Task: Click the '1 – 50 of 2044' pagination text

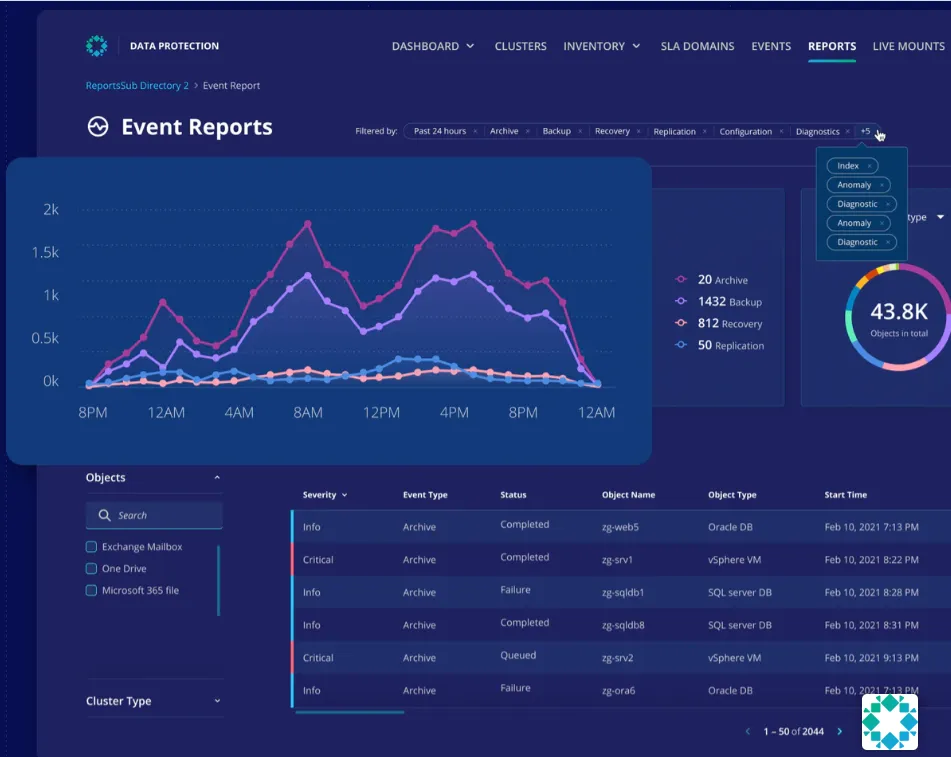Action: [x=793, y=732]
